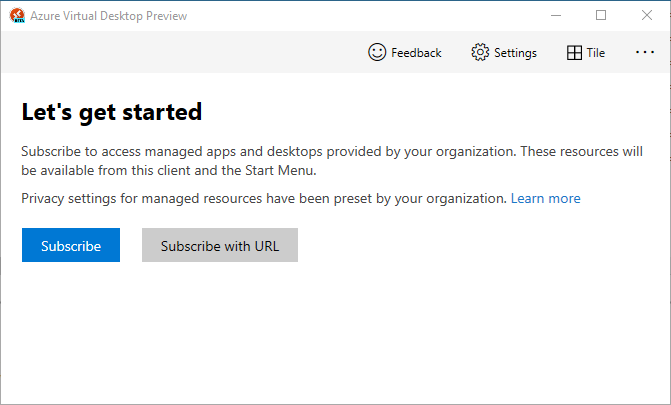Click the blue Subscribe button
This screenshot has height=405, width=671.
pos(71,245)
